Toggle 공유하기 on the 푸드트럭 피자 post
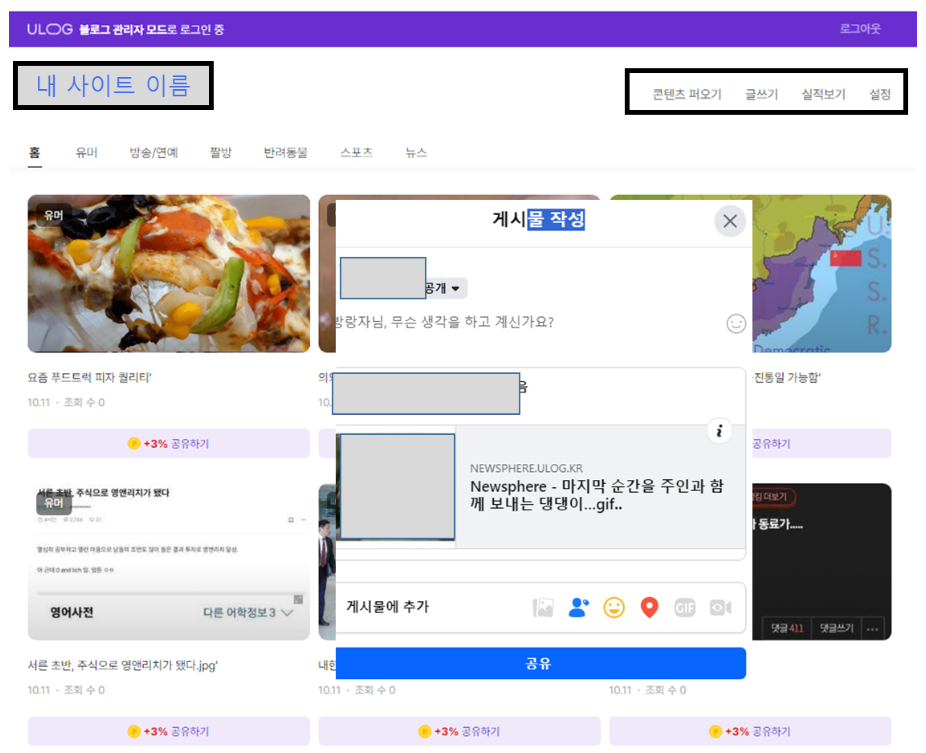The width and height of the screenshot is (926, 753). [x=168, y=443]
